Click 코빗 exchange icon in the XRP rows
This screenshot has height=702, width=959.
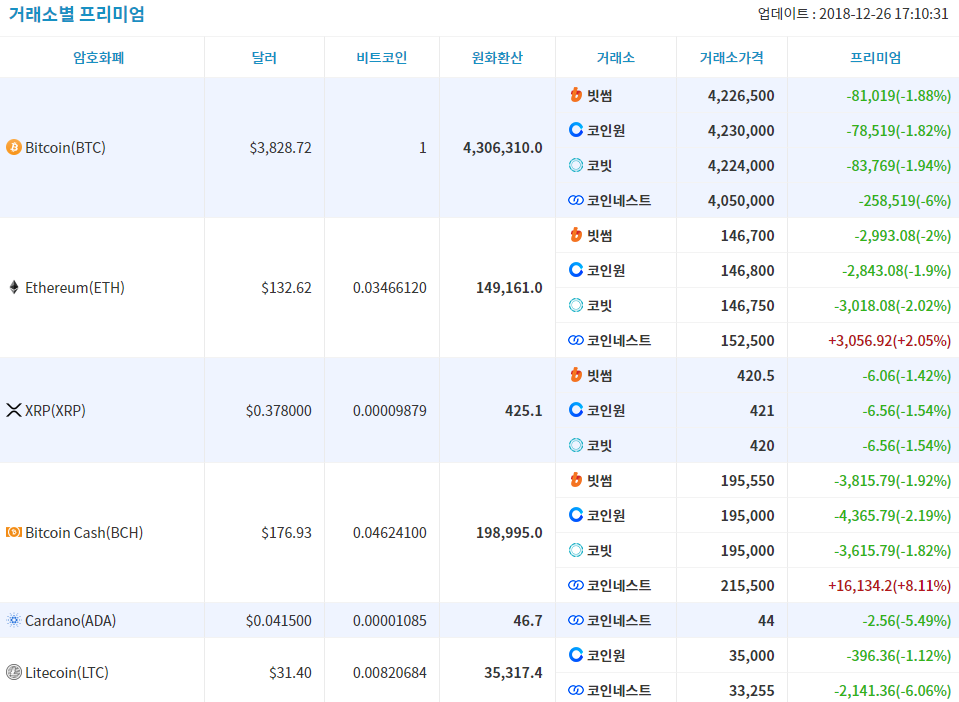point(576,445)
